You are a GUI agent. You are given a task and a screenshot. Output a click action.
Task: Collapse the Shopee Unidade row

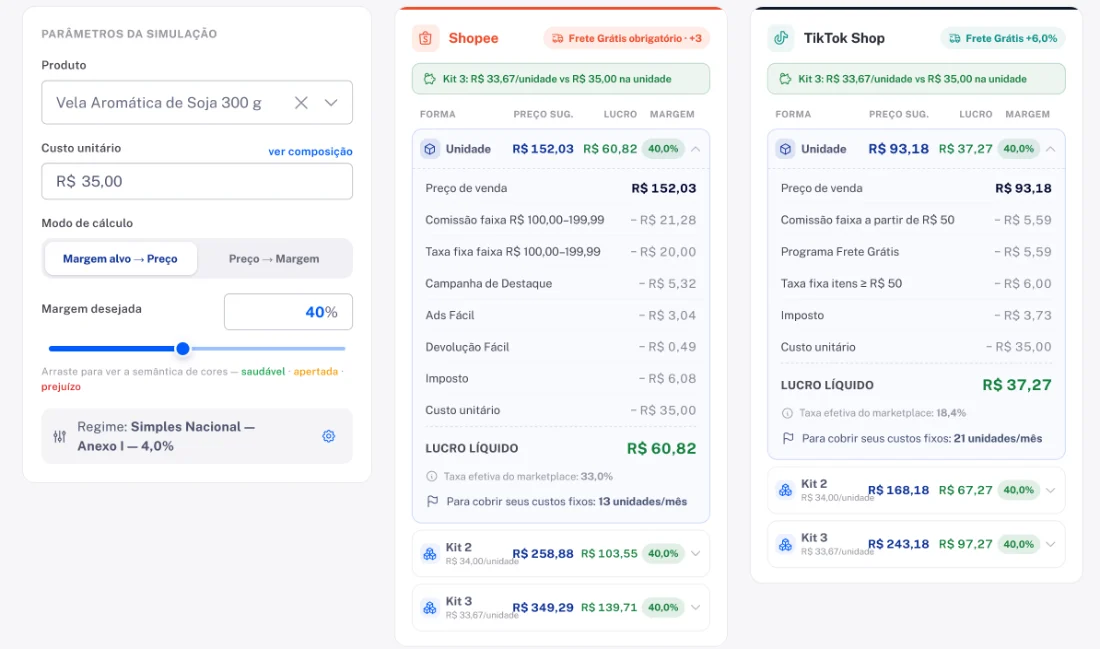click(695, 149)
